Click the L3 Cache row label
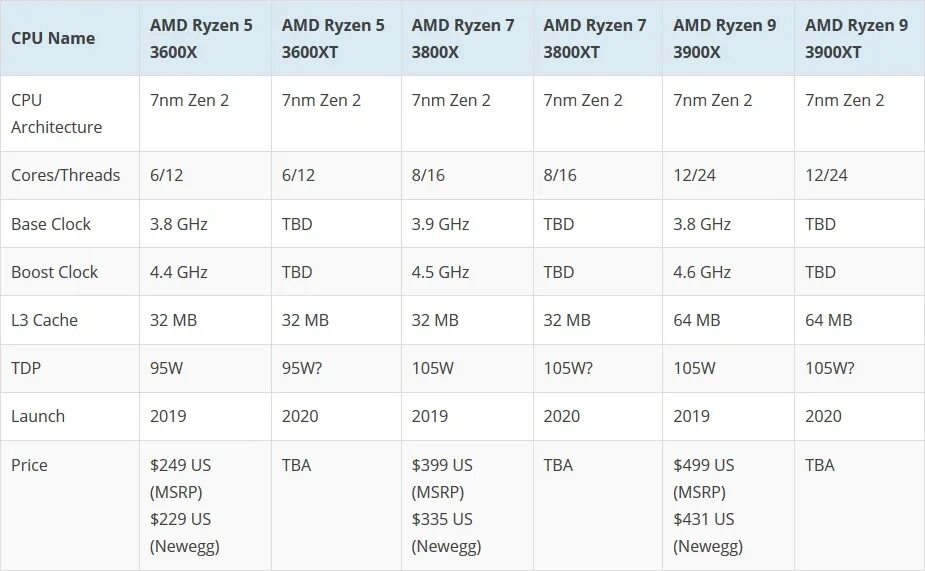925x571 pixels. [x=44, y=320]
